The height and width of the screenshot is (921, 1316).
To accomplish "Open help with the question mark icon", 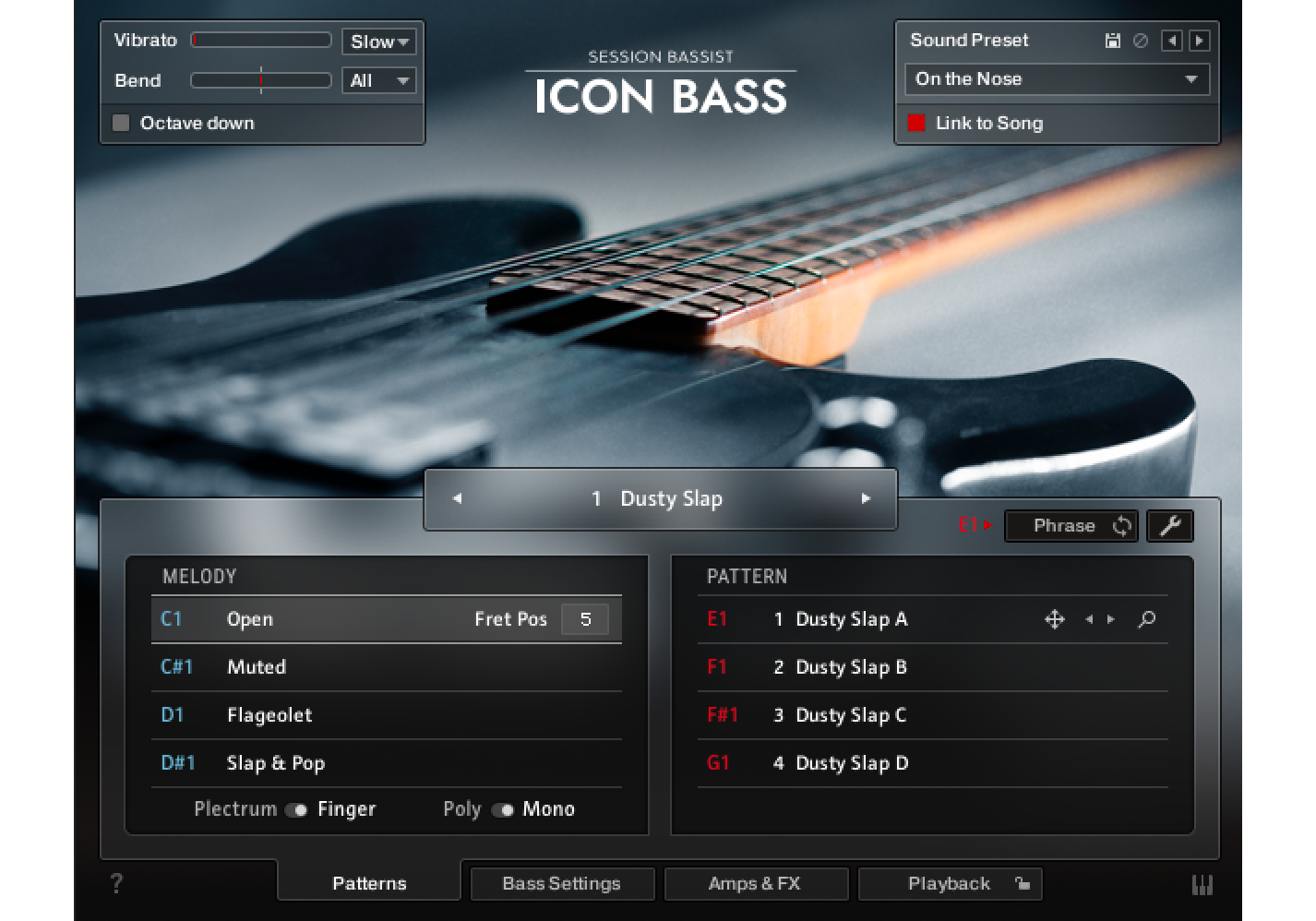I will coord(116,884).
